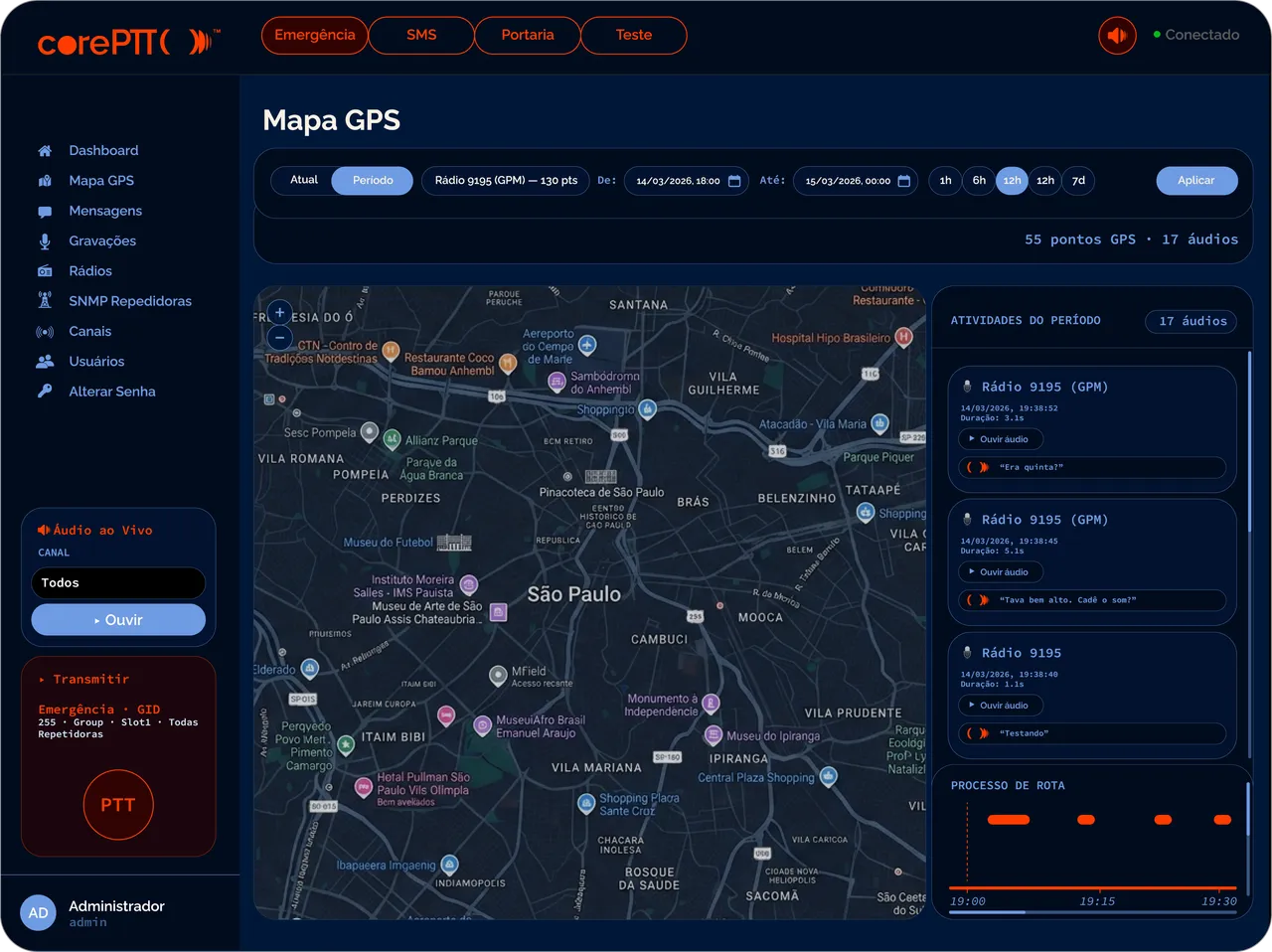This screenshot has width=1272, height=952.
Task: Click the São Paulo map label
Action: point(573,594)
